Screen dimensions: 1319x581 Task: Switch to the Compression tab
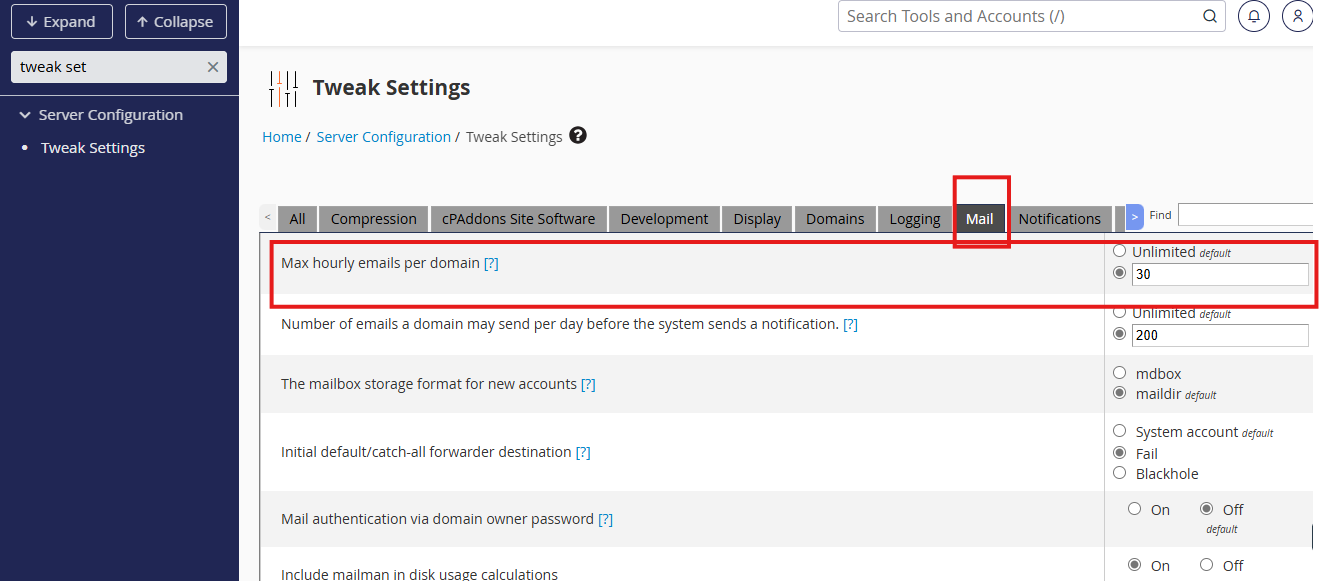[373, 219]
